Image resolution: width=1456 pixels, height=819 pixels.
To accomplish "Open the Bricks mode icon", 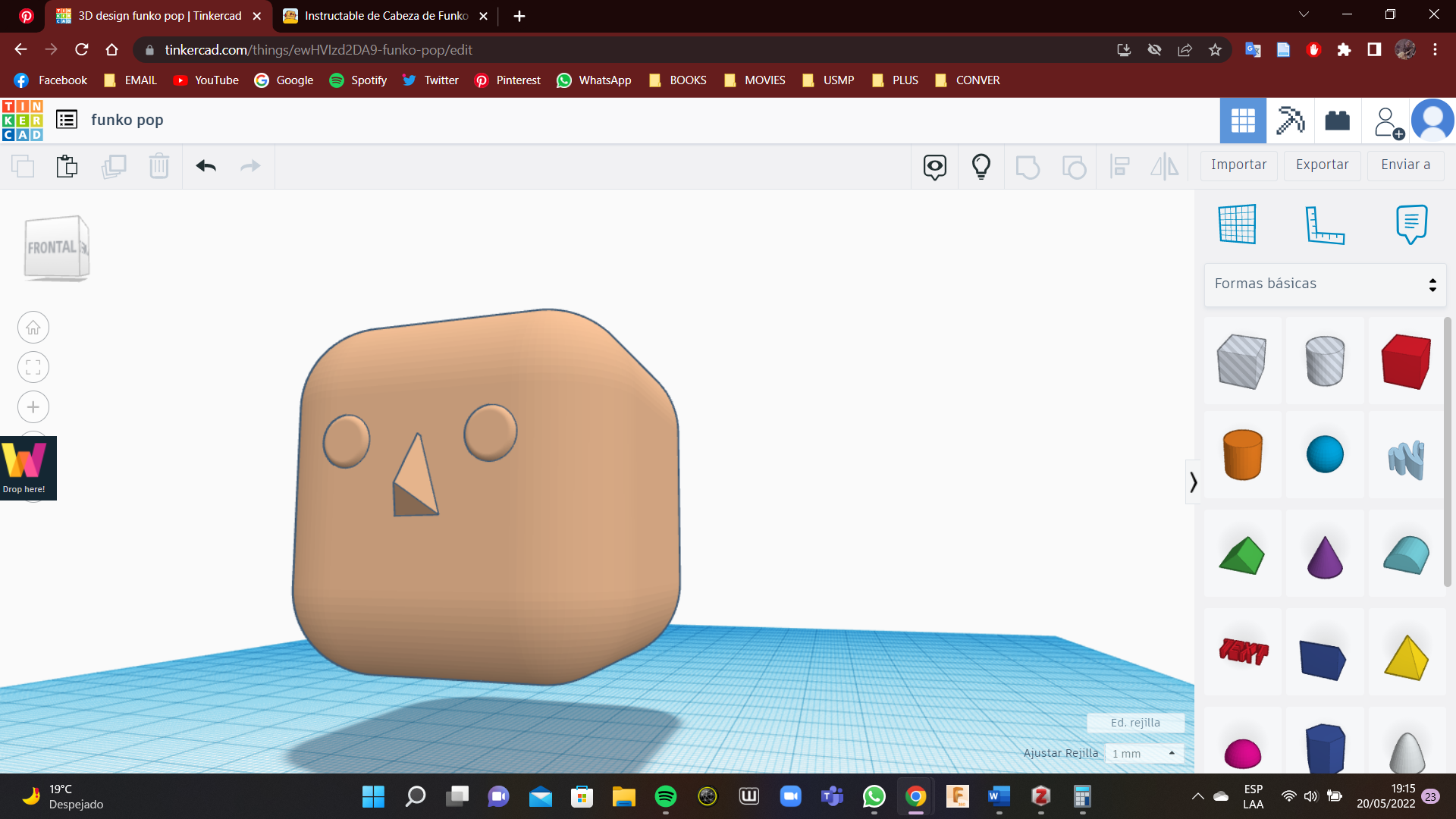I will coord(1337,121).
